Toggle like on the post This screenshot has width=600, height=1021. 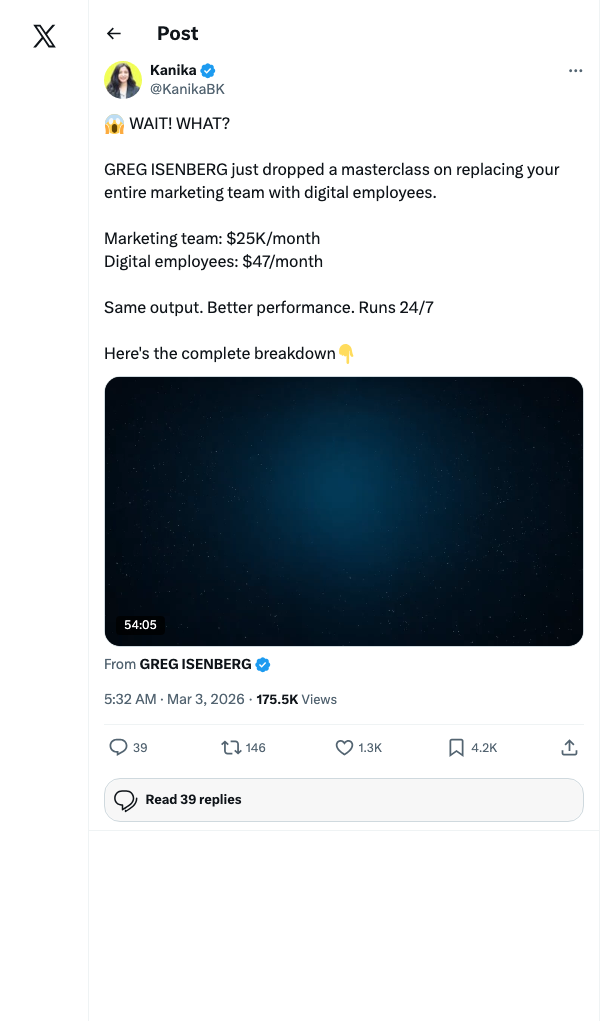click(x=343, y=747)
